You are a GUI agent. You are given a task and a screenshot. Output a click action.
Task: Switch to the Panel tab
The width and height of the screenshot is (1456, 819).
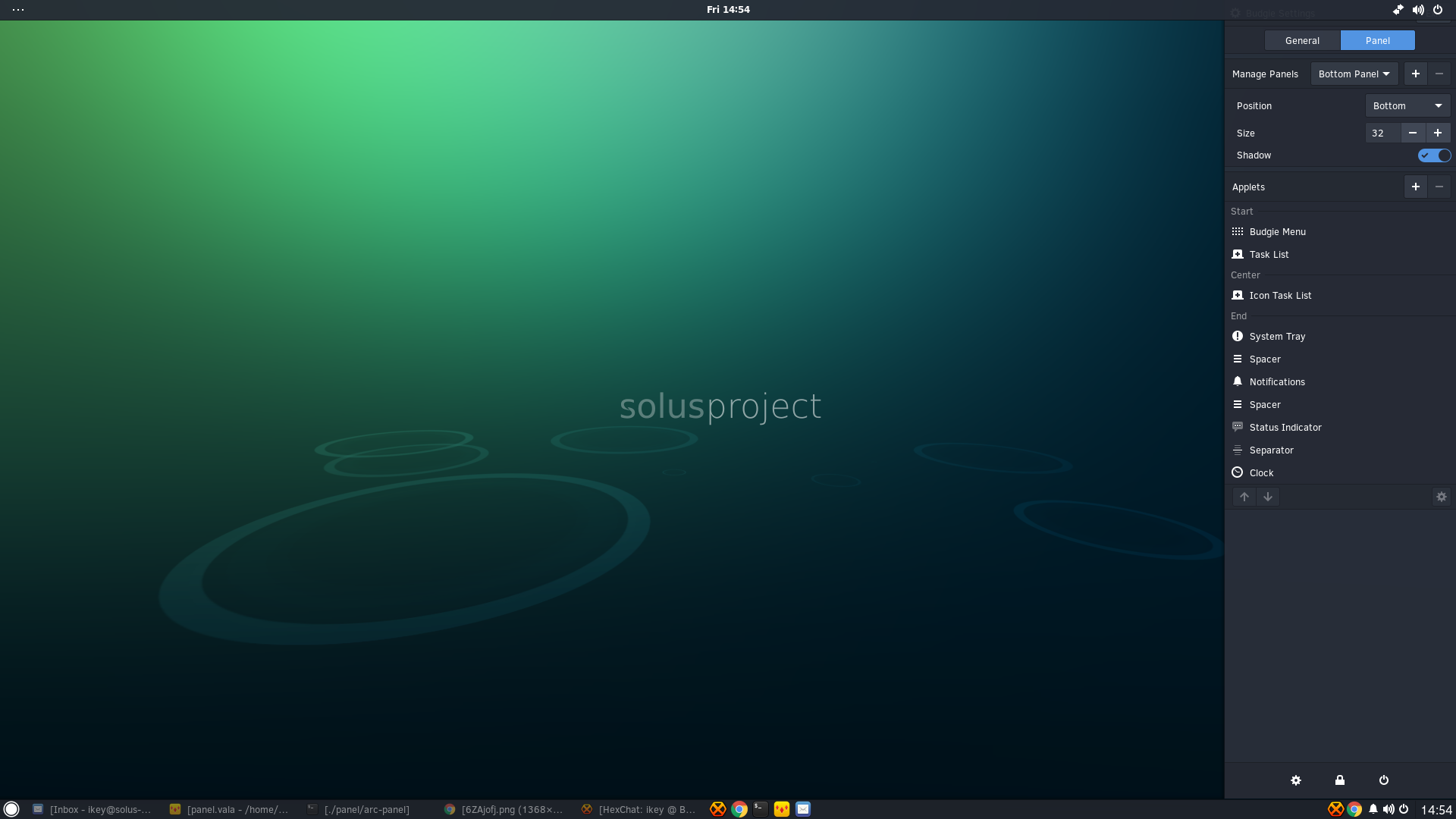(x=1377, y=41)
